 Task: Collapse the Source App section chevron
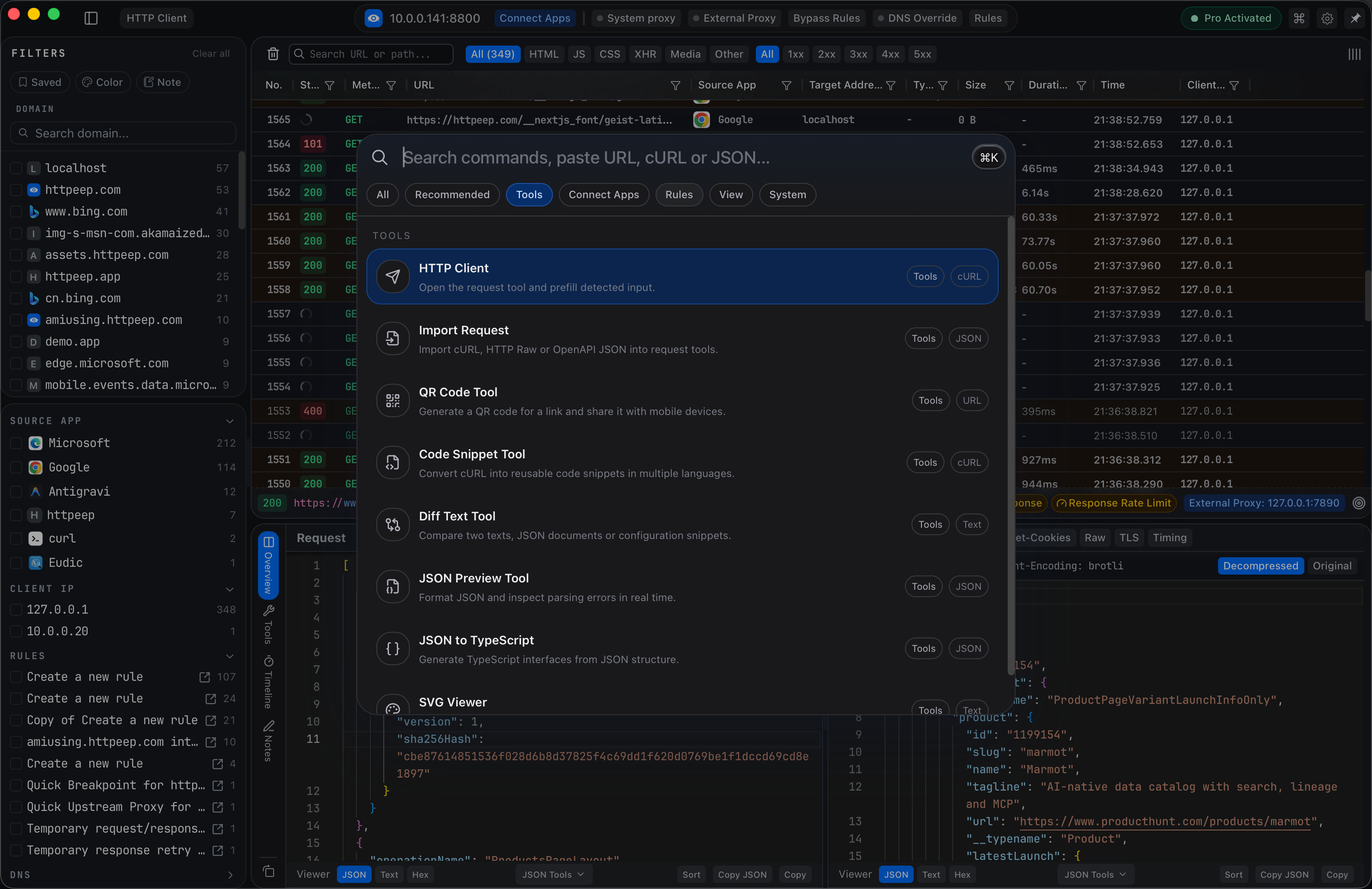[230, 421]
